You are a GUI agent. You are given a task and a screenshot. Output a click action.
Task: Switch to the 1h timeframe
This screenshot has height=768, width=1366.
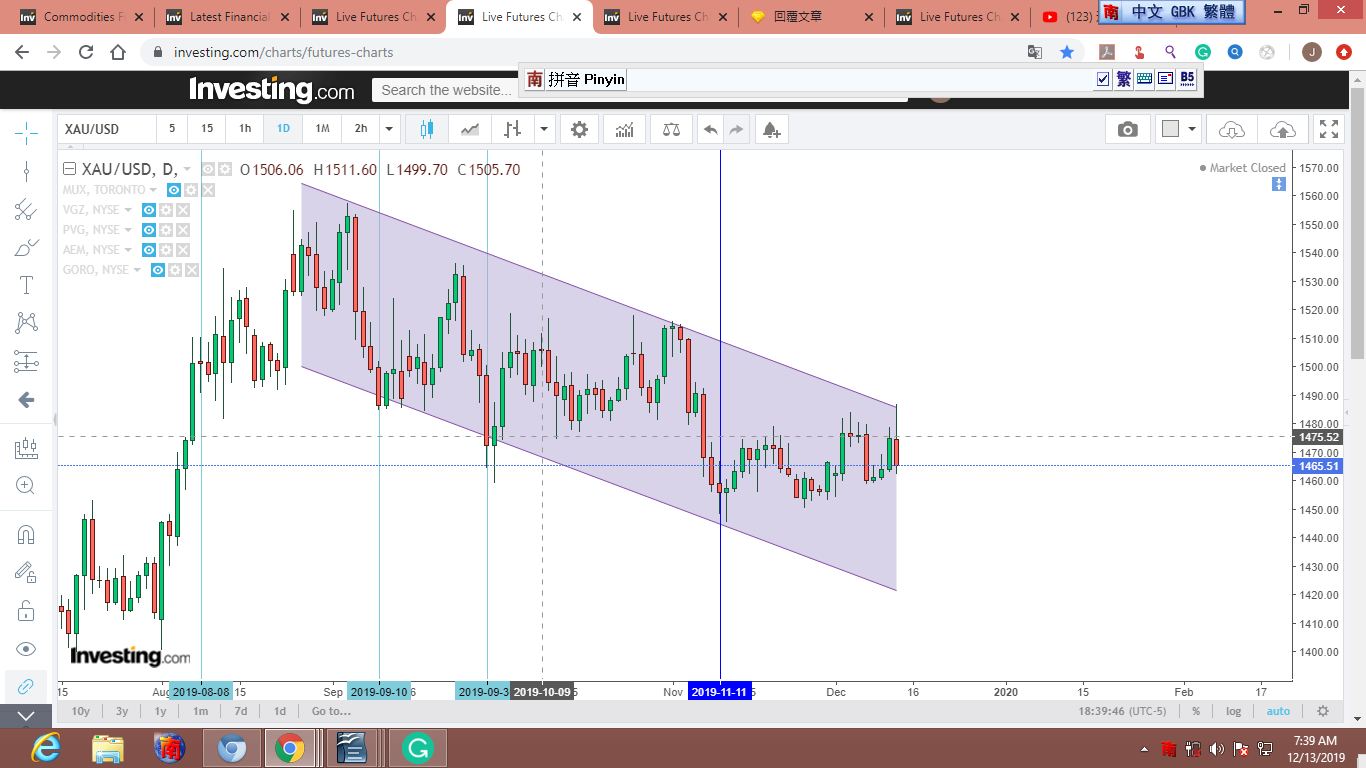click(x=245, y=129)
